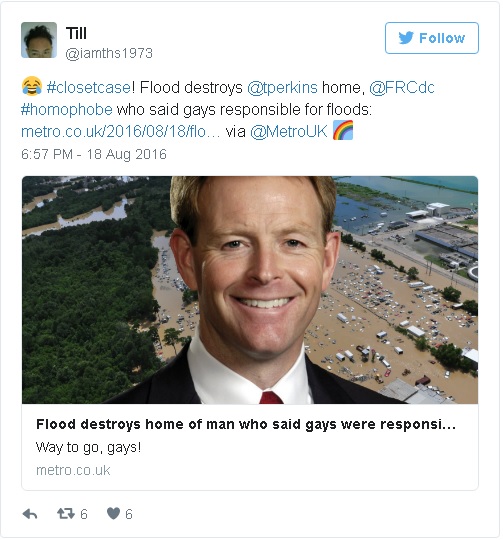503x540 pixels.
Task: Click the article headline about flood
Action: click(x=246, y=425)
